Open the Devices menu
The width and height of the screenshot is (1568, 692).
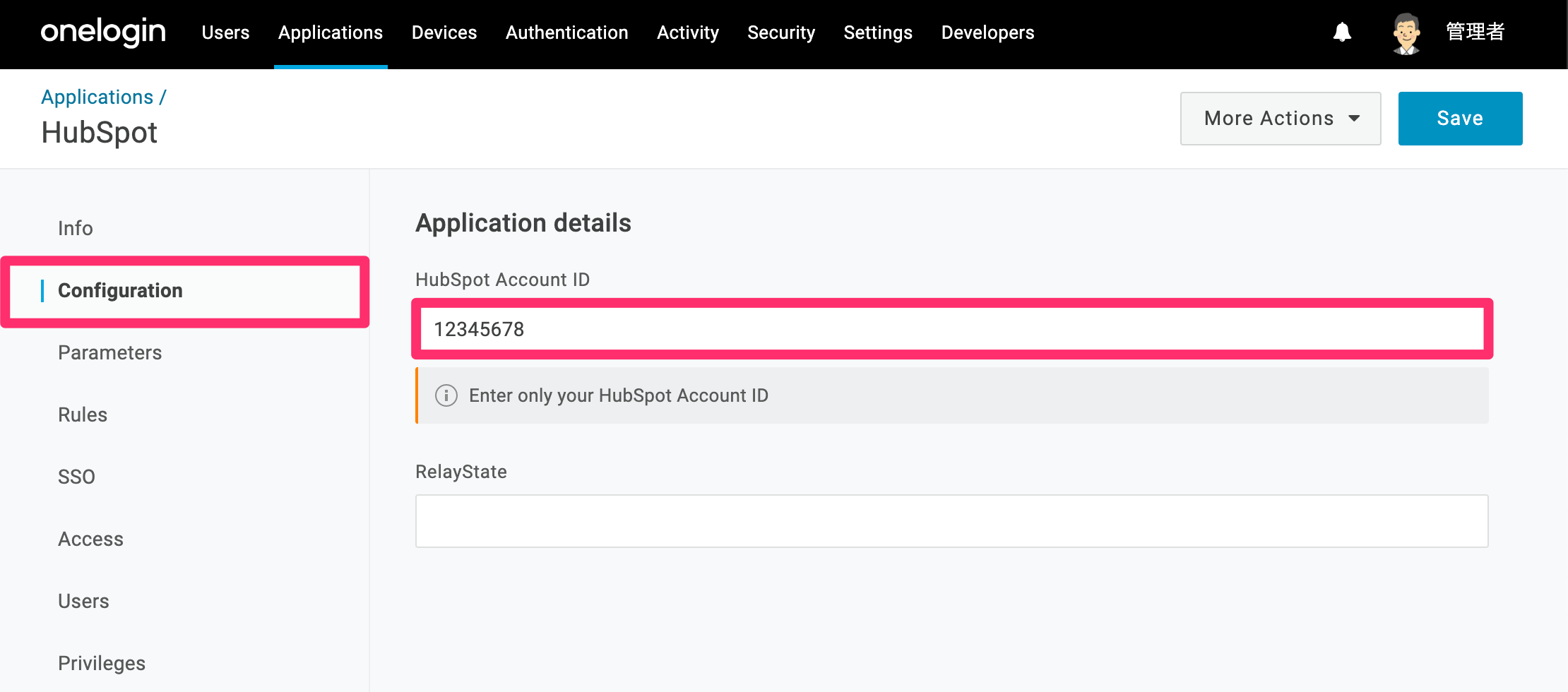[444, 32]
